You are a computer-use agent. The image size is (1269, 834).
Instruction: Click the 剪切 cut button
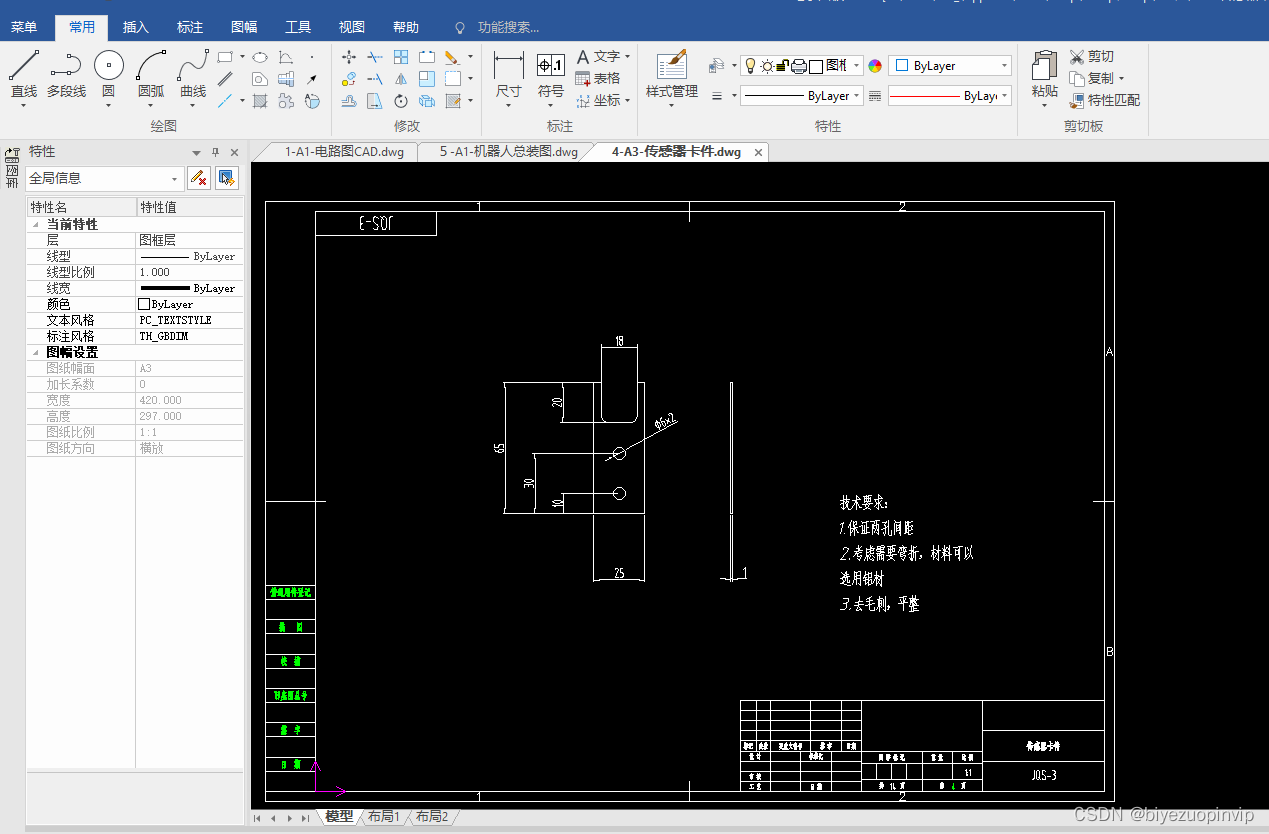pos(1091,57)
